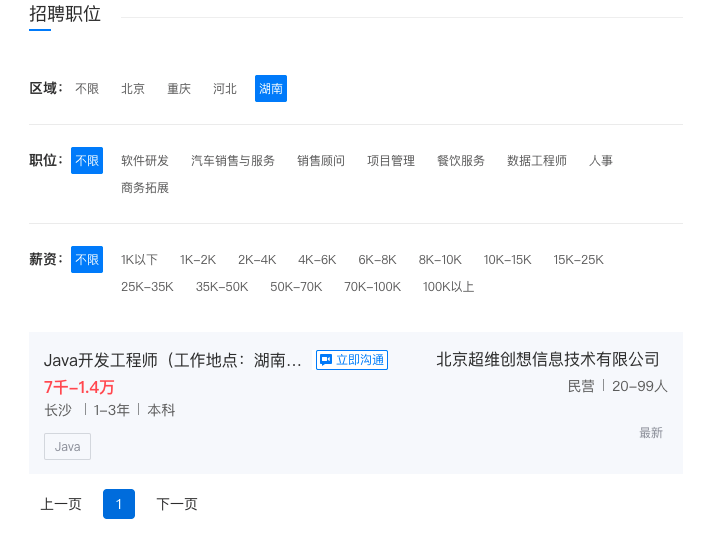
Task: Click the 最新 label
Action: 651,433
